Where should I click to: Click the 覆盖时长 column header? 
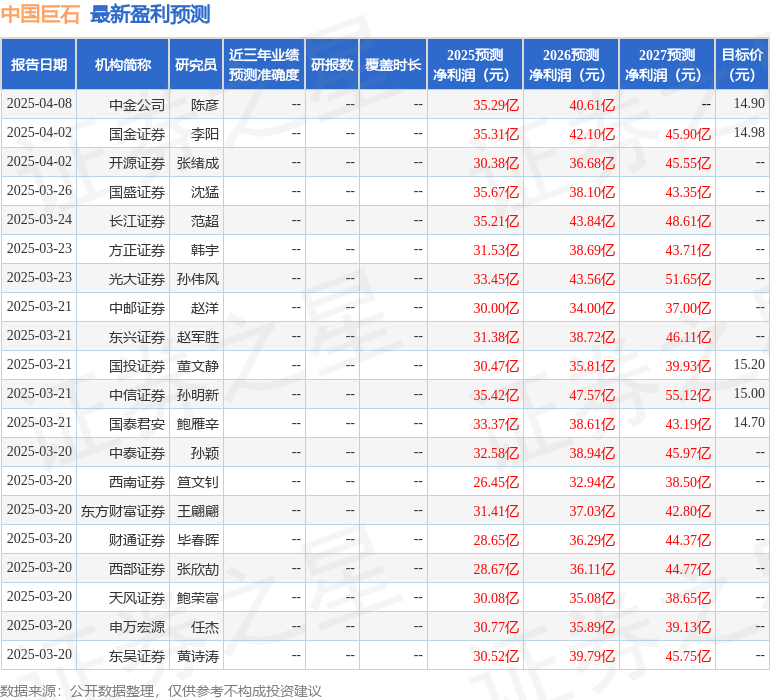[393, 64]
